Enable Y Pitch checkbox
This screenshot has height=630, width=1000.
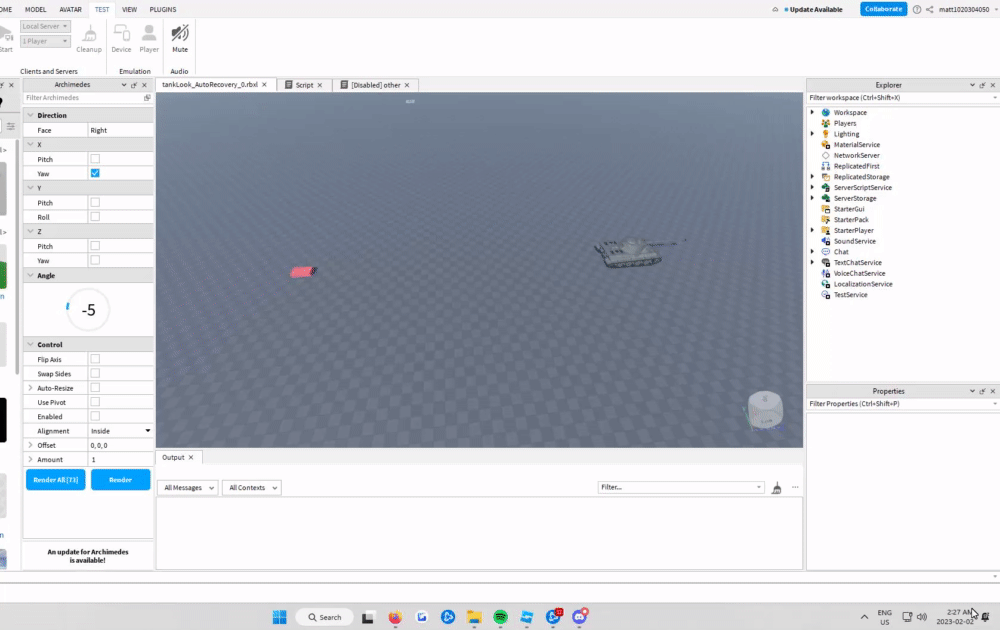click(x=95, y=202)
